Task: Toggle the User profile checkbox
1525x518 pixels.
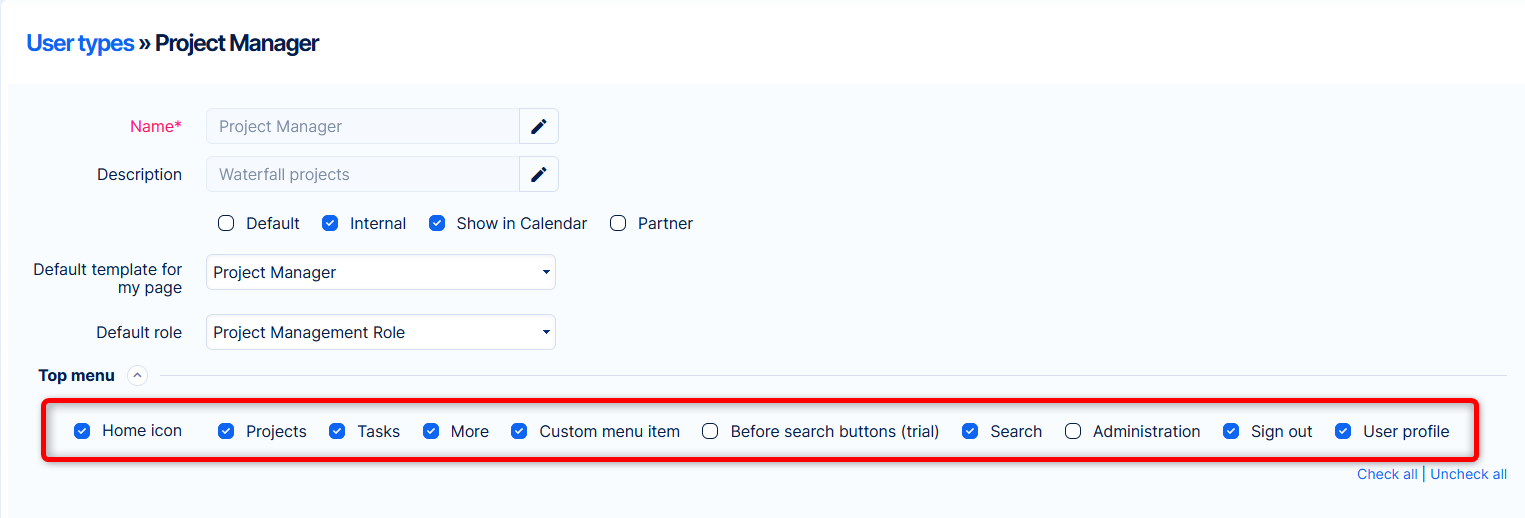Action: [x=1343, y=431]
